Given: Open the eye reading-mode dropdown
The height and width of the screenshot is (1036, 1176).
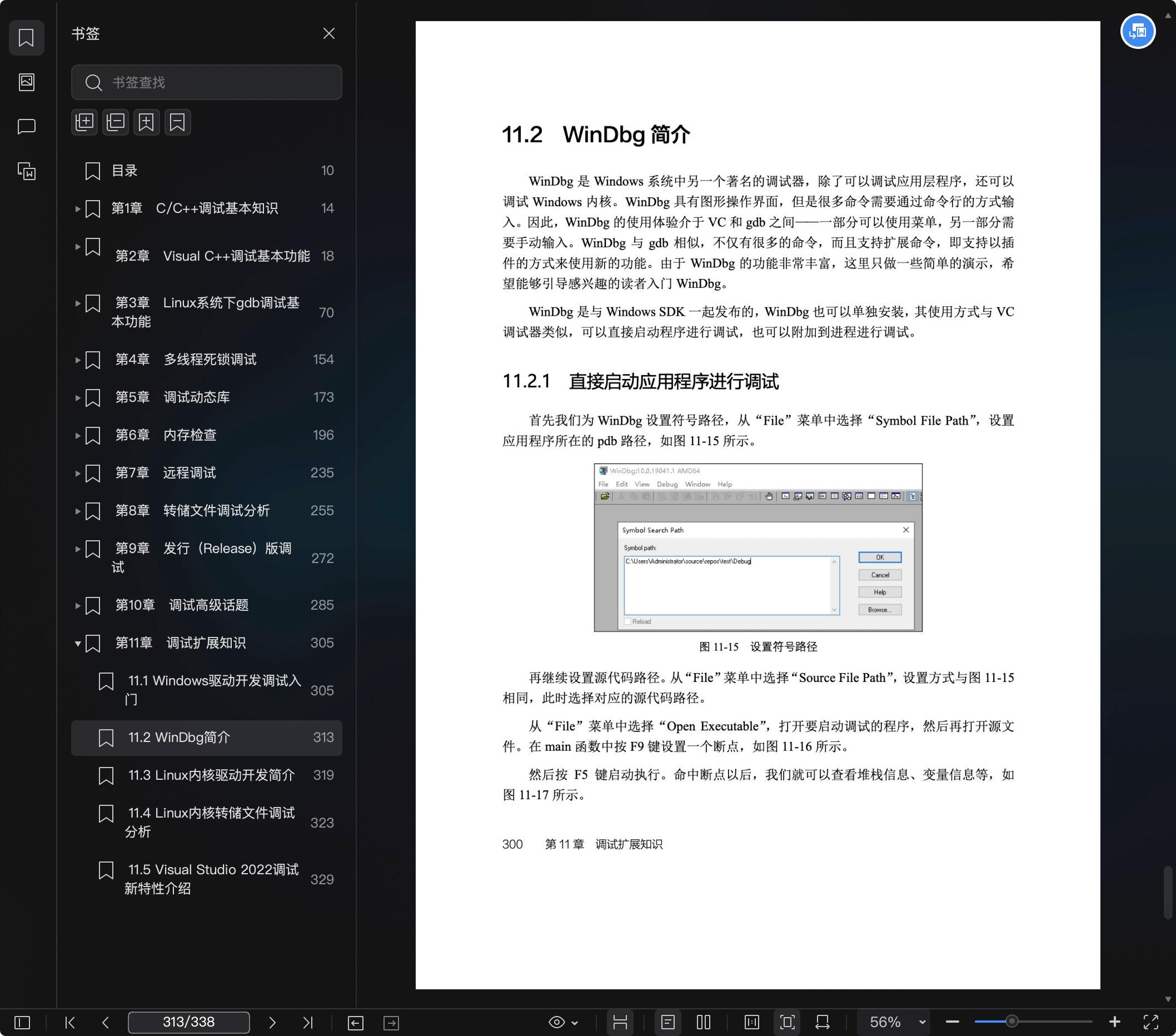Looking at the screenshot, I should (563, 1022).
